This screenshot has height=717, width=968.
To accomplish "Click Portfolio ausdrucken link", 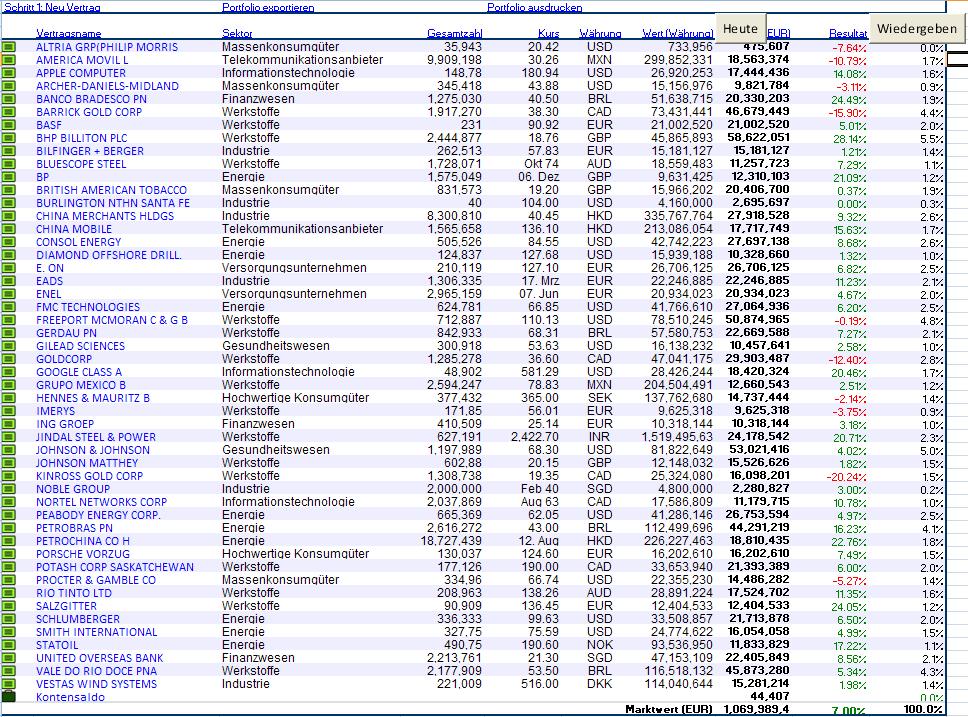I will pos(535,7).
